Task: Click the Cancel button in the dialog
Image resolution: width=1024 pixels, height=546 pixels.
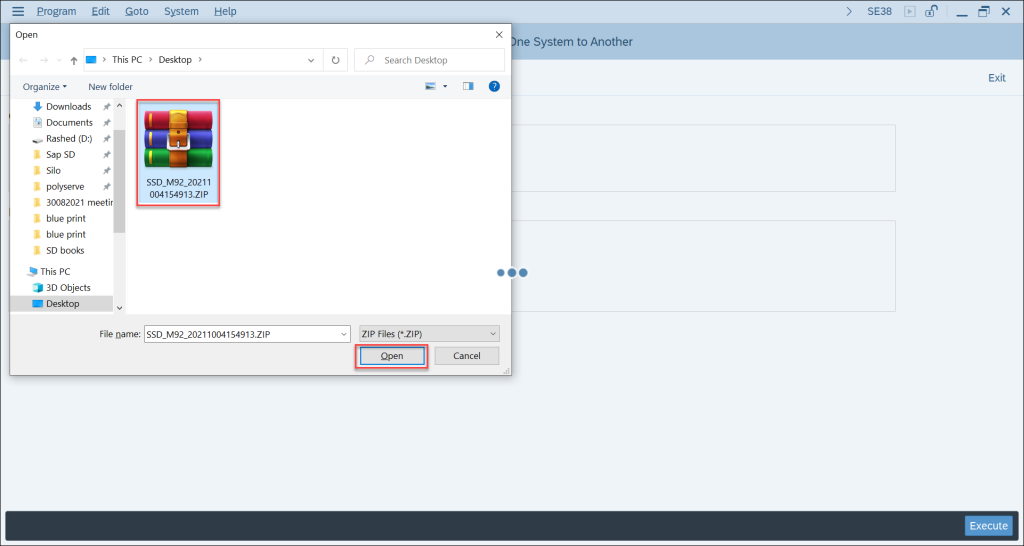Action: coord(467,356)
